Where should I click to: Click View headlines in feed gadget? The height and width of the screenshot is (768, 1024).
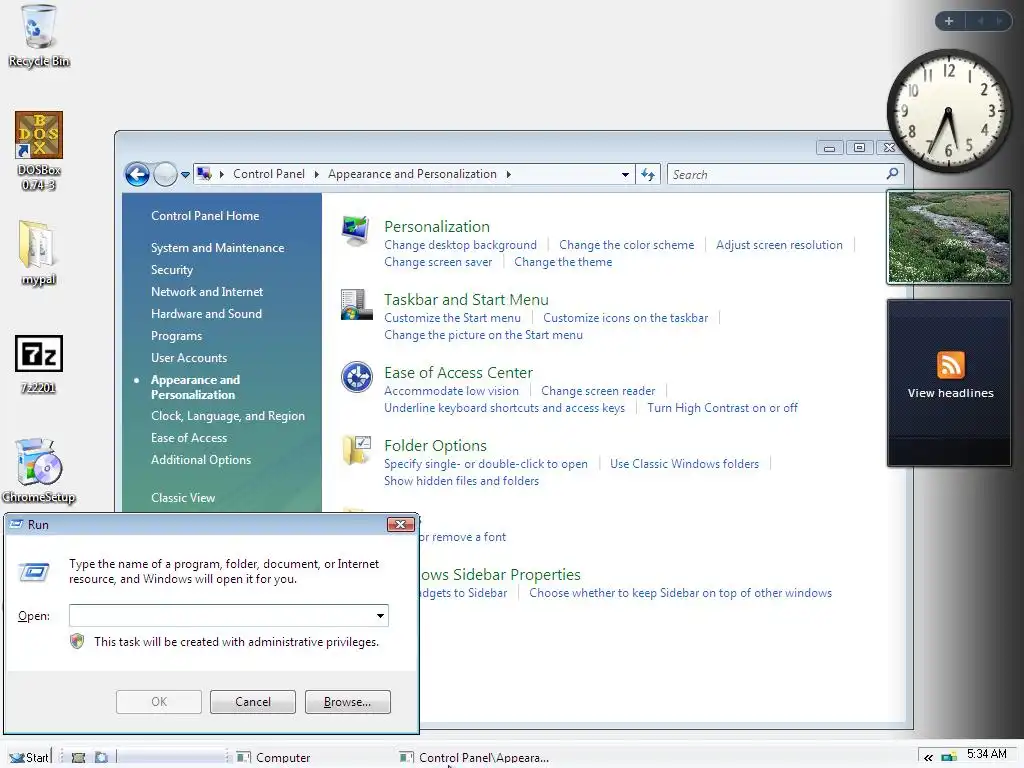click(950, 393)
